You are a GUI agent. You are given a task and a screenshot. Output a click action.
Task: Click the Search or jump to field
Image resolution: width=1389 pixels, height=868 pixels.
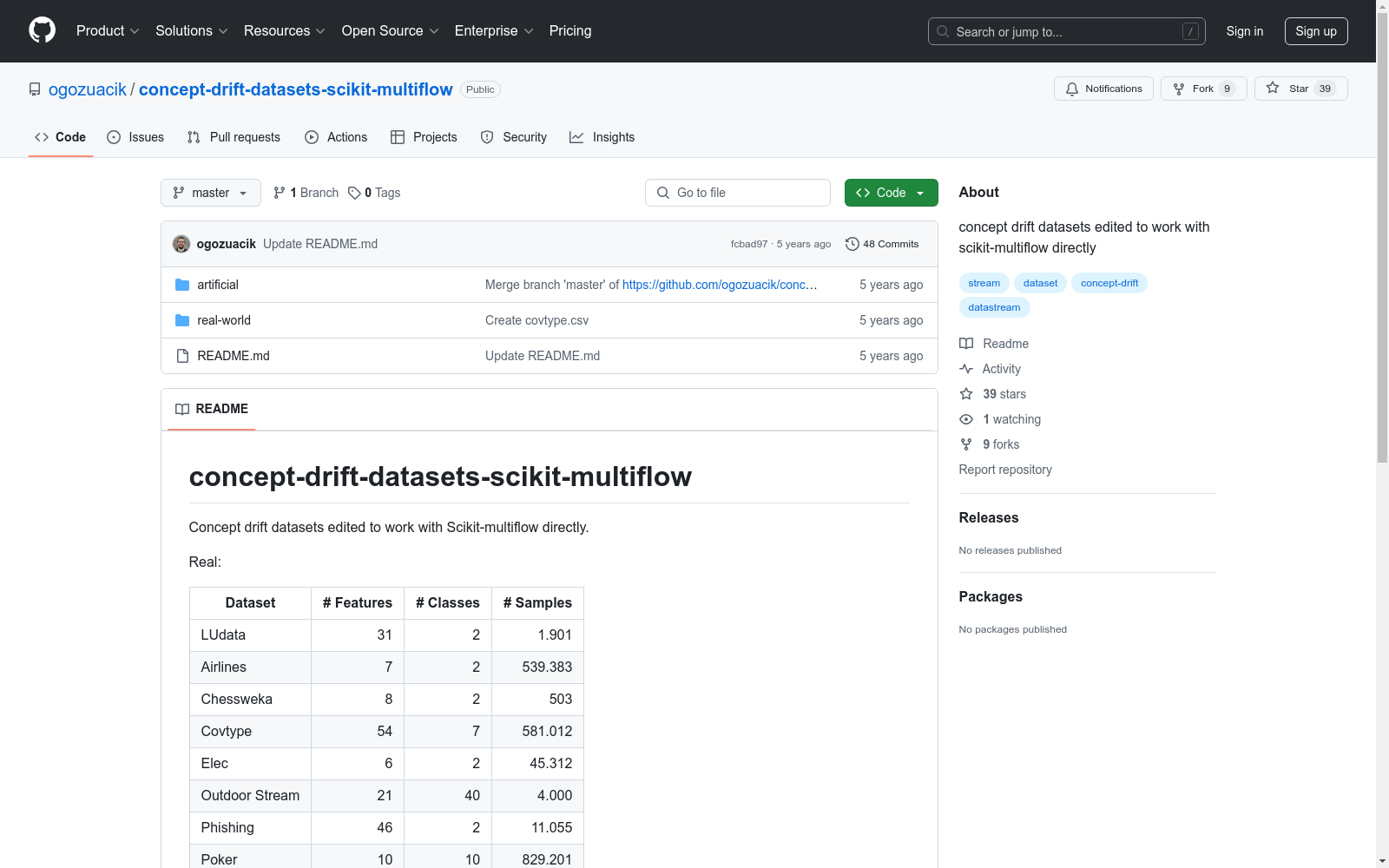1067,31
